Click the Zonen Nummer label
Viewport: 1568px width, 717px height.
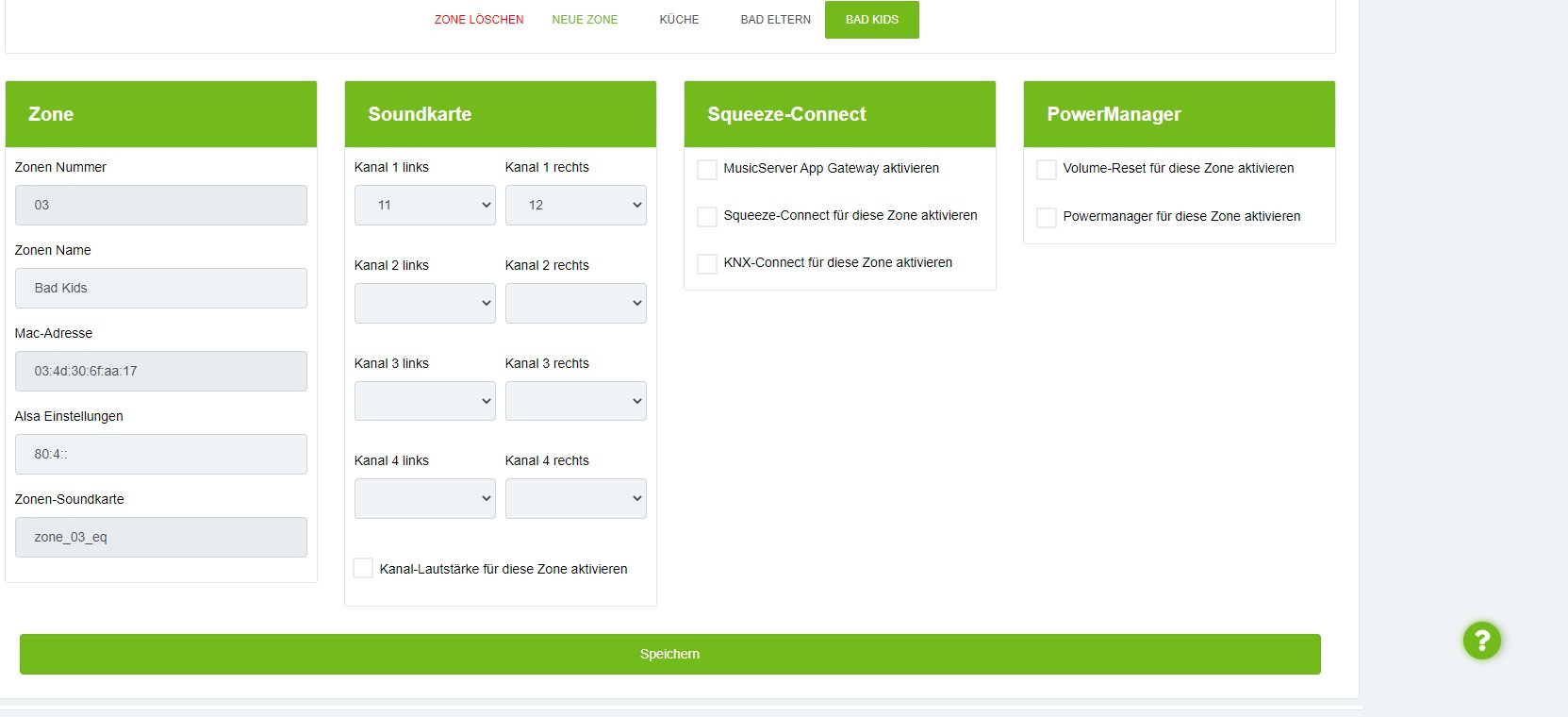(60, 167)
